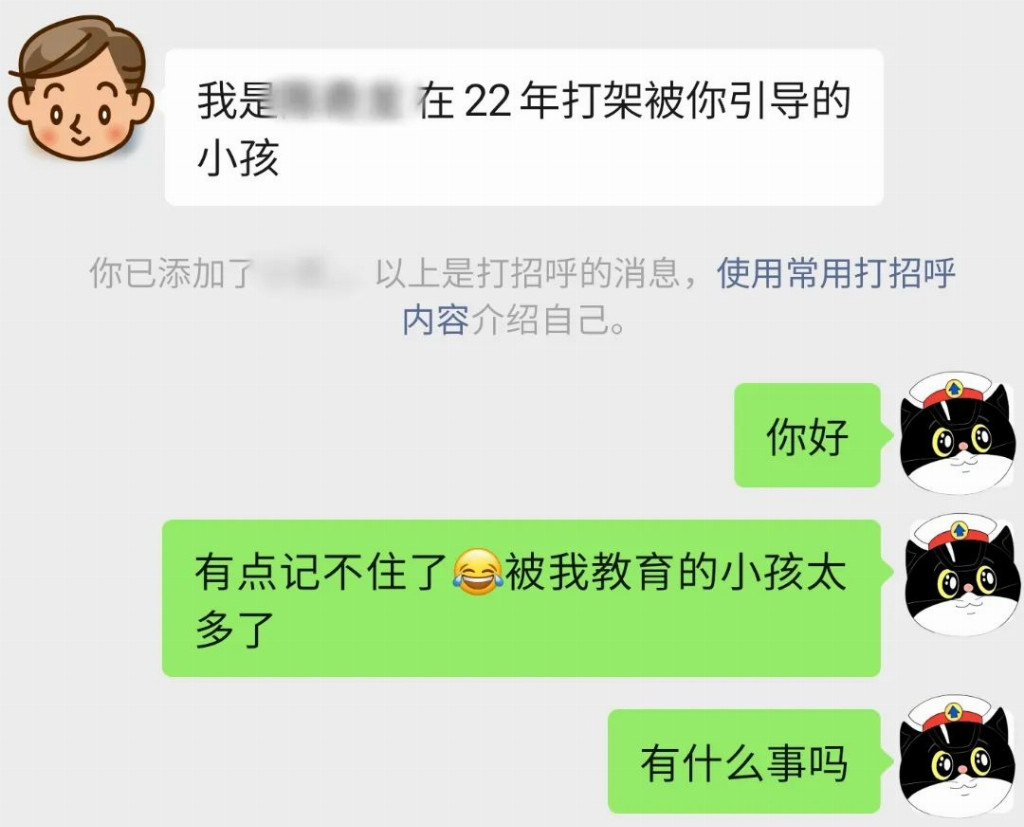Select the 有什么事吗 message bubble
The image size is (1024, 827).
tap(744, 761)
